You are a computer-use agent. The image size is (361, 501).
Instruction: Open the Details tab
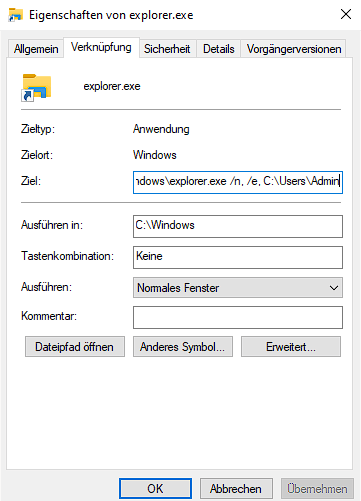218,49
